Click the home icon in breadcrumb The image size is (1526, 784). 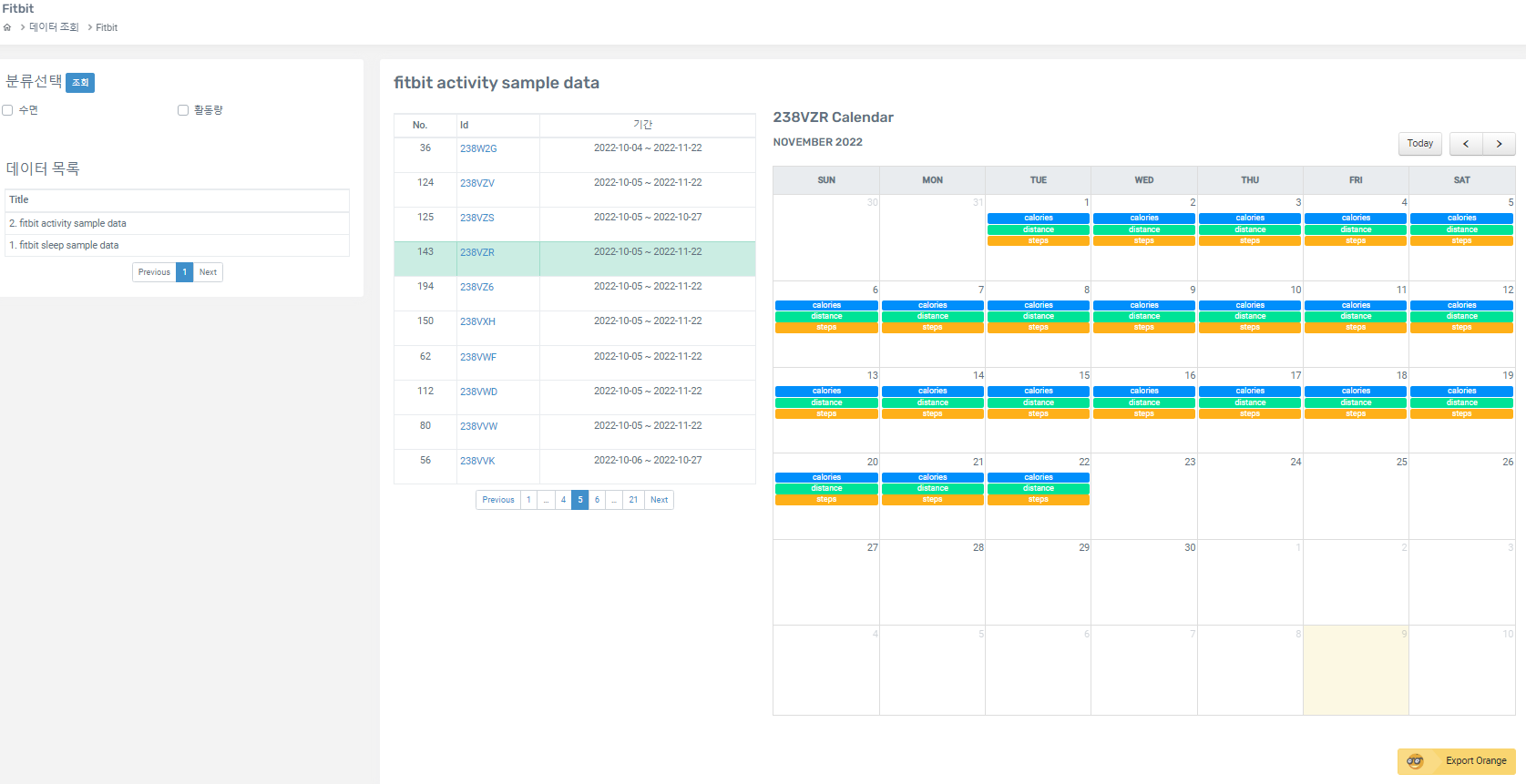7,27
